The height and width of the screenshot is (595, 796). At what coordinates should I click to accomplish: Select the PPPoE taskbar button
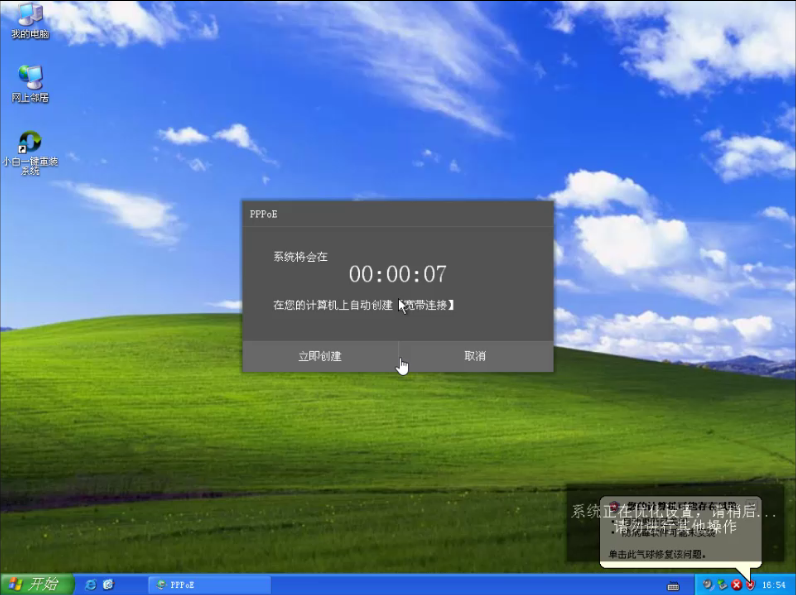pyautogui.click(x=208, y=584)
